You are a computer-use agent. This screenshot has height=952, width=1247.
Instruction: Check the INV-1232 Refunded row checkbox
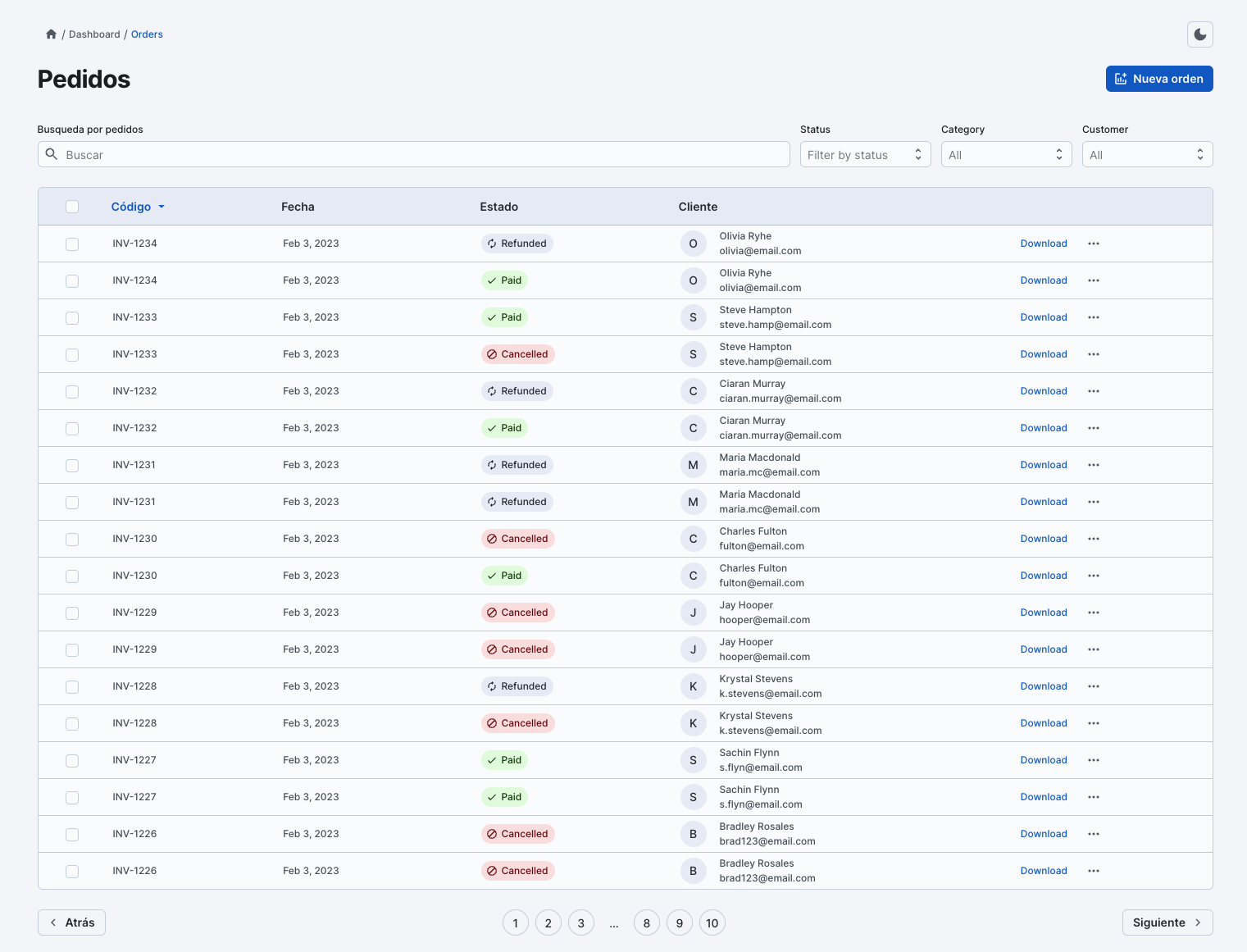pos(72,392)
